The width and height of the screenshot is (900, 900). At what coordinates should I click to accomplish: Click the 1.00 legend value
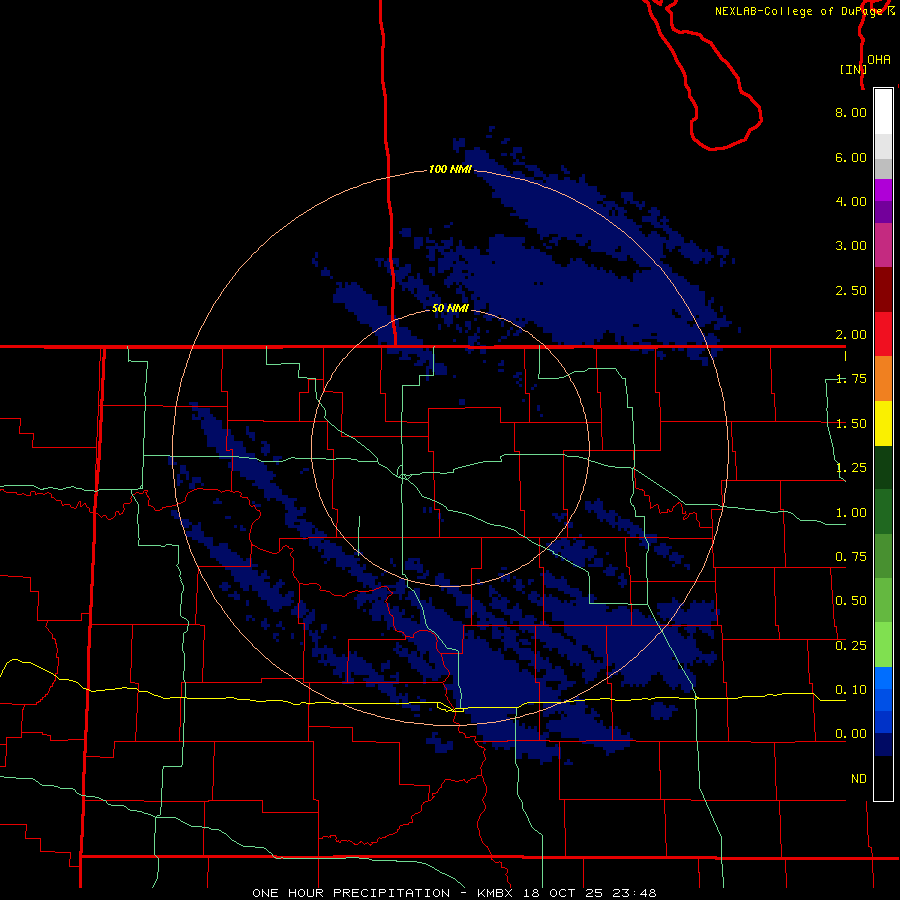(x=851, y=513)
